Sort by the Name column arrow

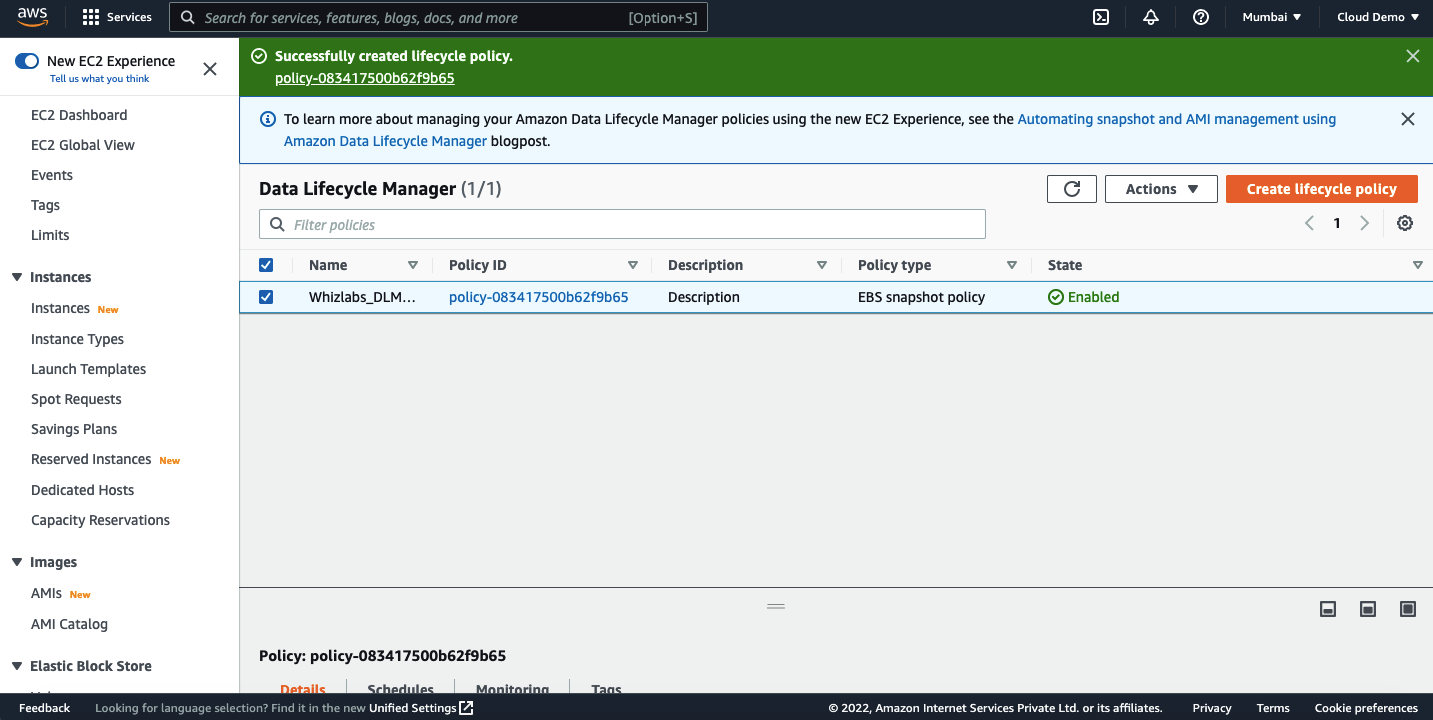(413, 265)
